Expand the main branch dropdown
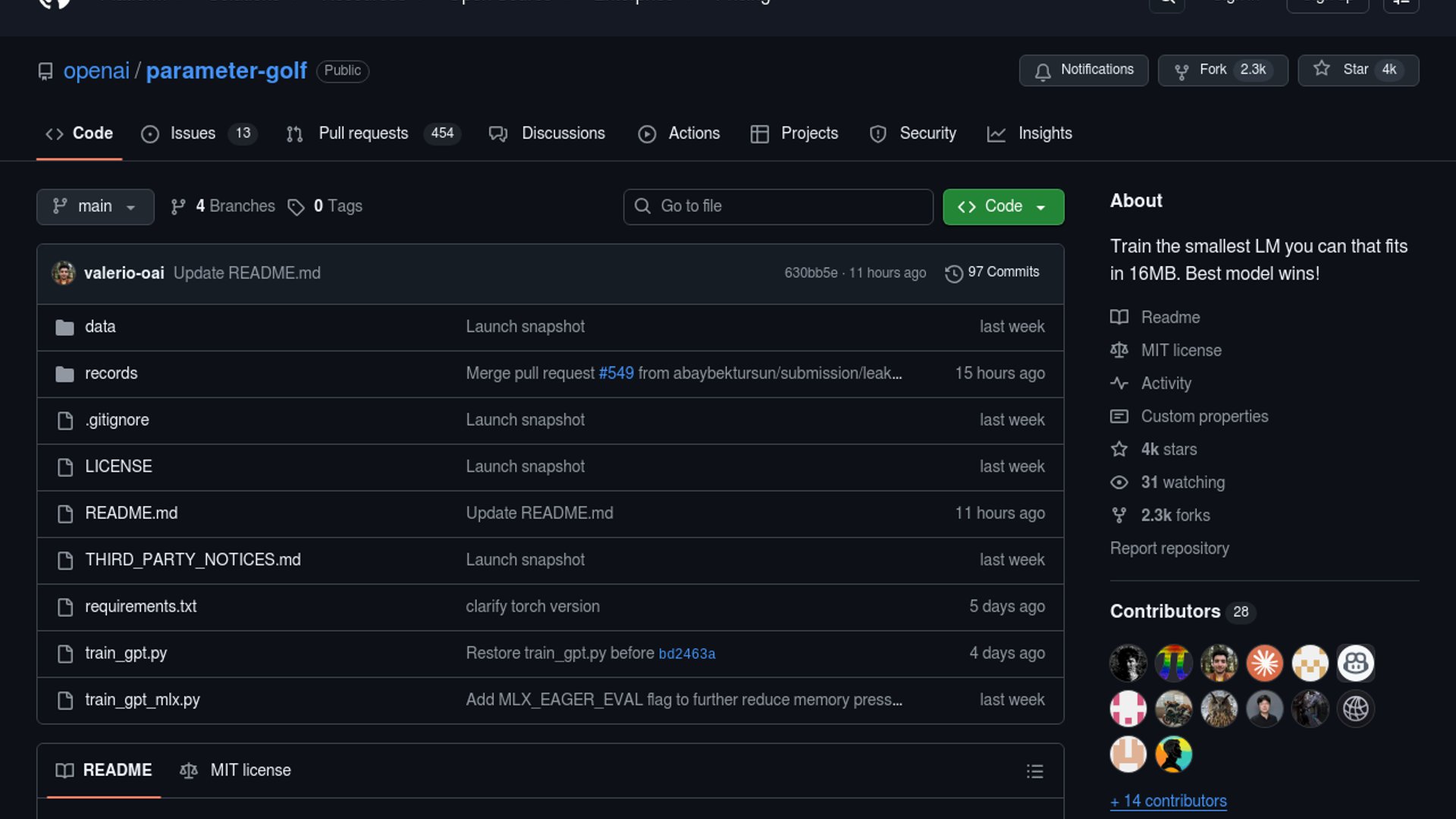Viewport: 1456px width, 819px height. pos(95,207)
